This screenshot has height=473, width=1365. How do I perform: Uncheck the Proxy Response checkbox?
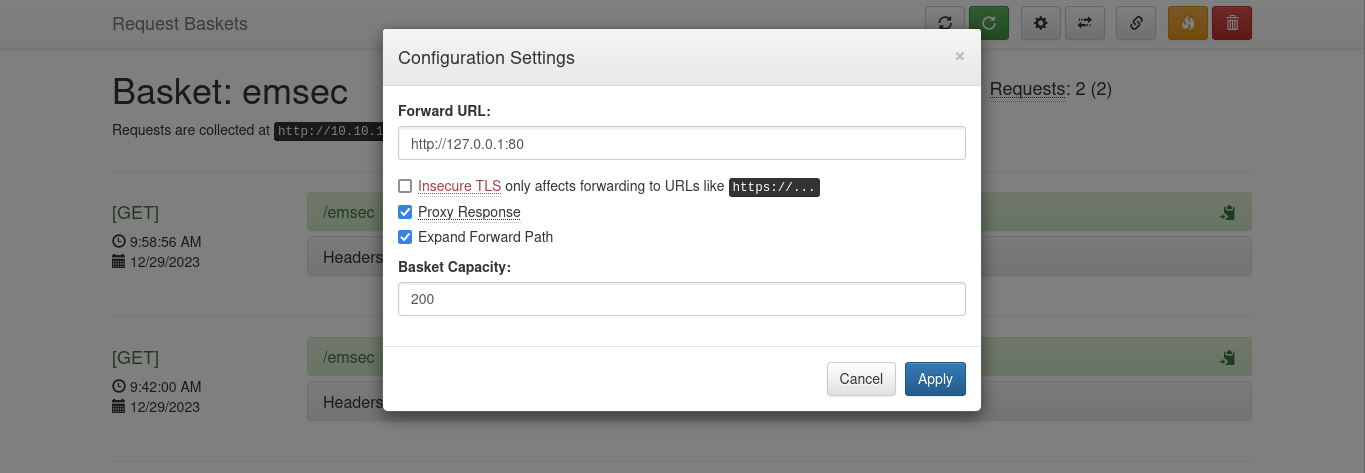(x=405, y=212)
